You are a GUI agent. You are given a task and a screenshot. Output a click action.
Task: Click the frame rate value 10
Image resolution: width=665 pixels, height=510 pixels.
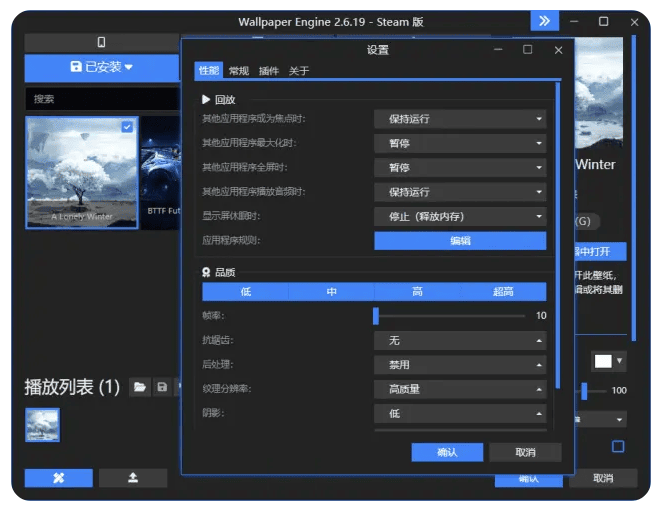click(541, 316)
